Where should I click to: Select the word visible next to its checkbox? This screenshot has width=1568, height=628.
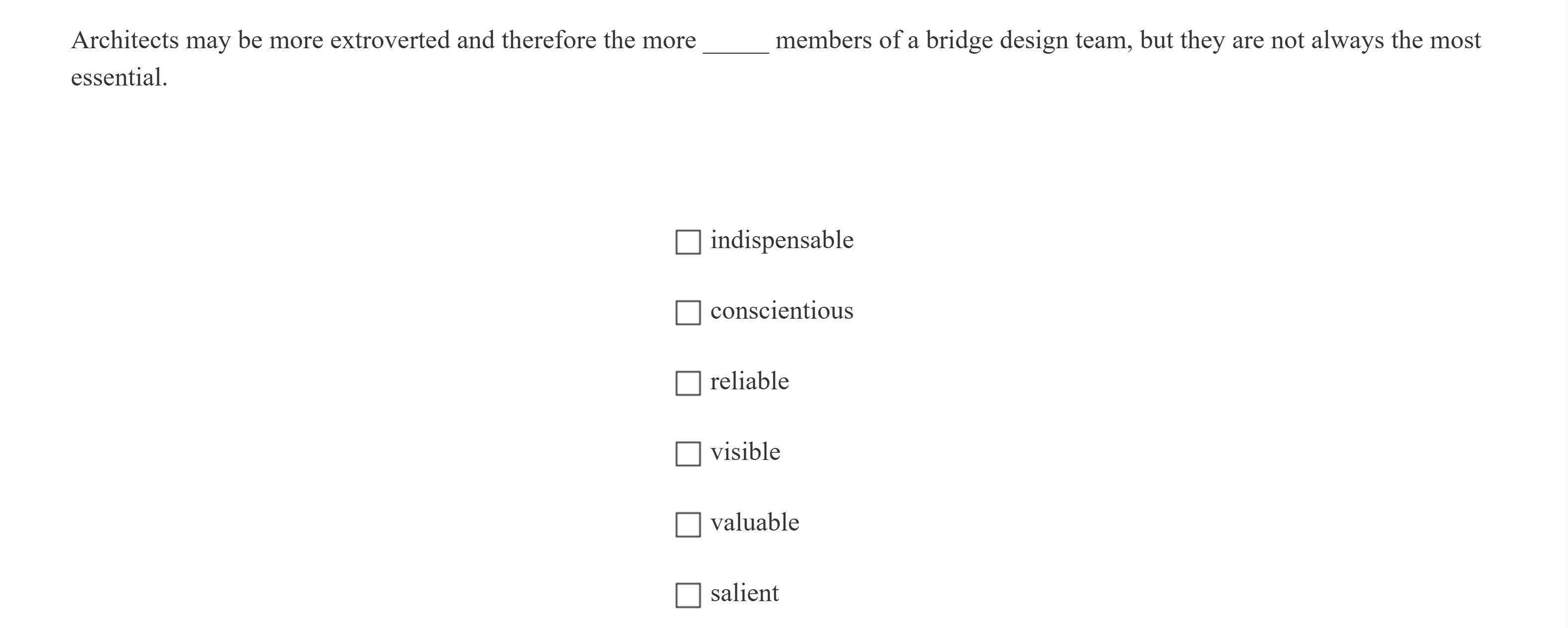click(x=745, y=451)
